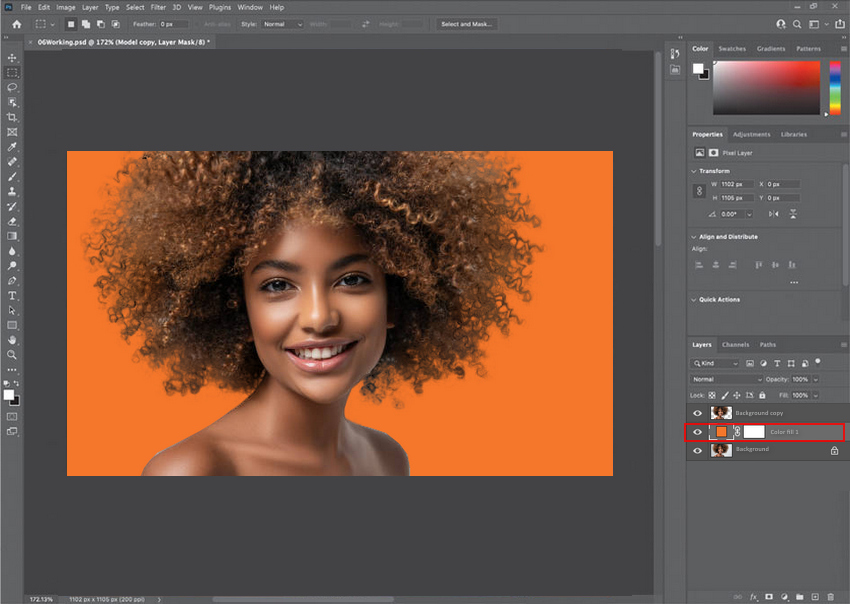The height and width of the screenshot is (604, 850).
Task: Open the Style dropdown in options bar
Action: [x=282, y=24]
